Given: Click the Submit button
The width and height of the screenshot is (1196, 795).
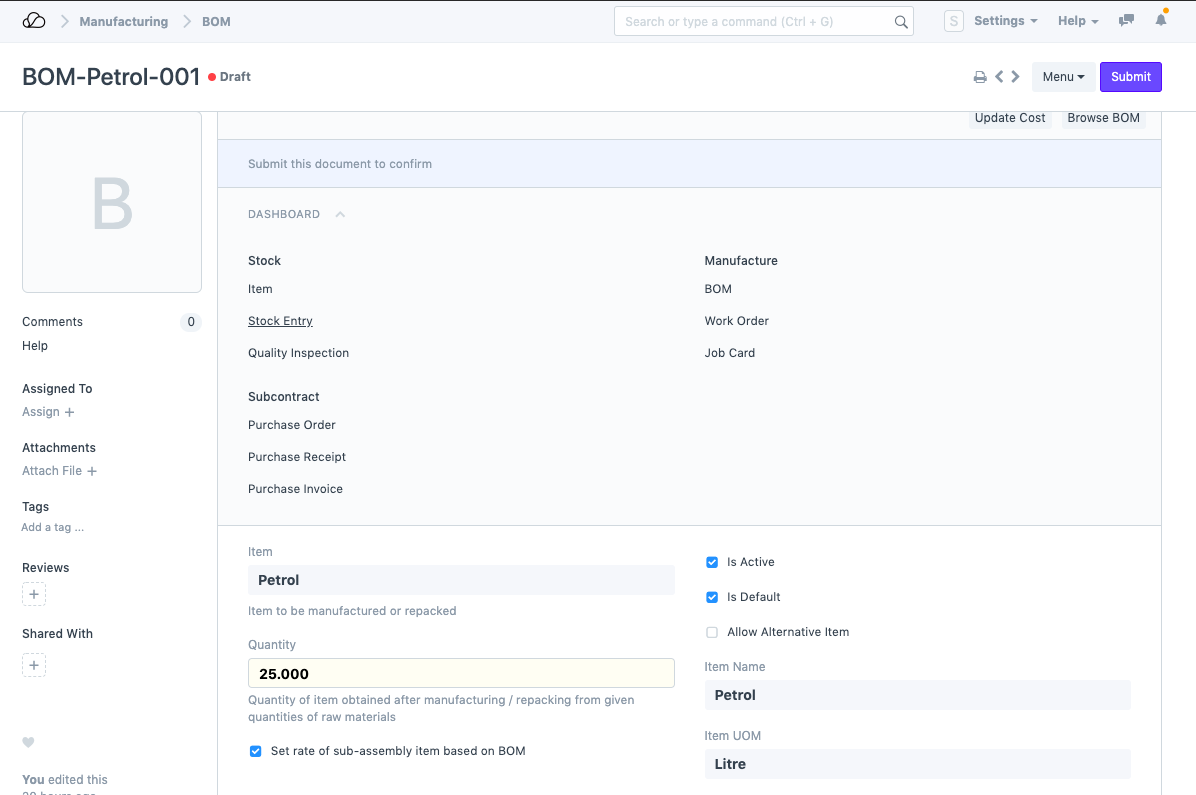Looking at the screenshot, I should click(x=1131, y=77).
